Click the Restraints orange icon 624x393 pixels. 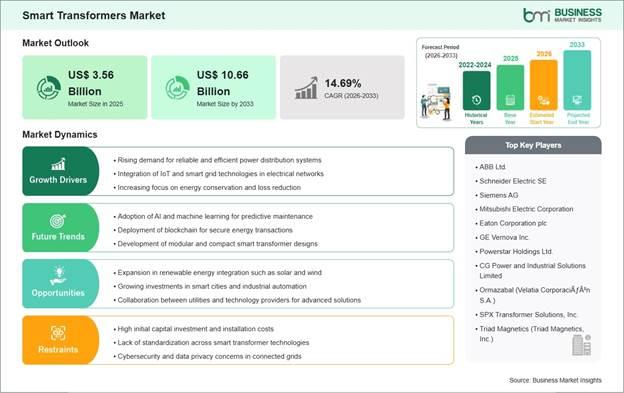tap(58, 333)
